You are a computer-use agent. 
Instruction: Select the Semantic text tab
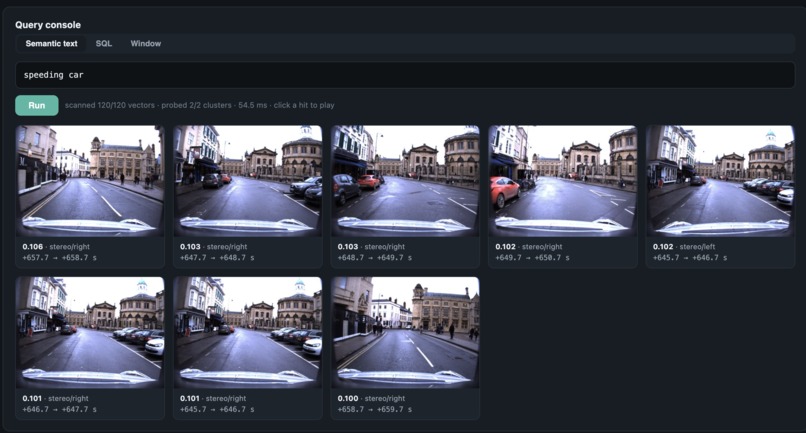51,44
